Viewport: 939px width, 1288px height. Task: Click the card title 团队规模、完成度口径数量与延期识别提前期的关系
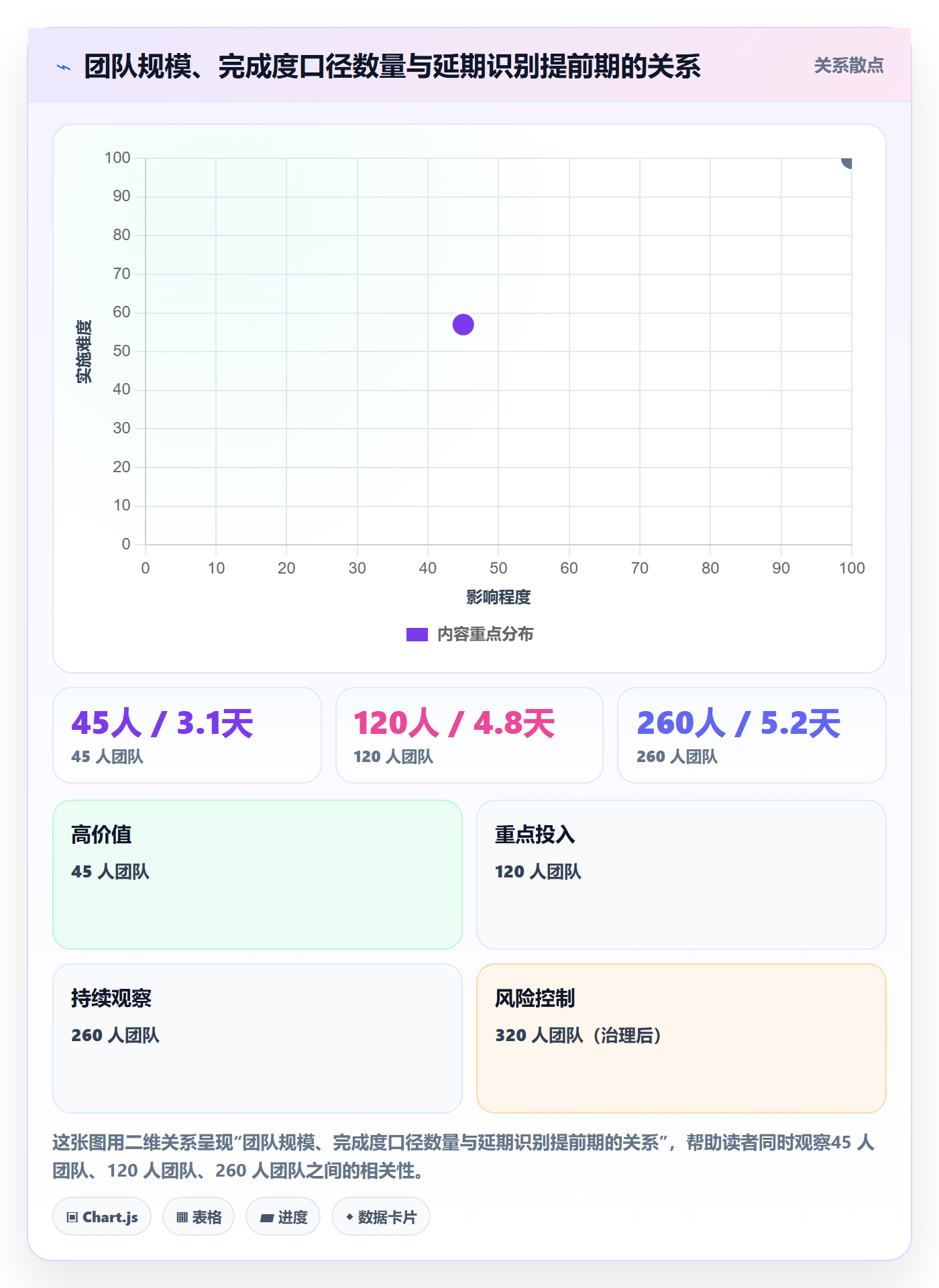coord(392,66)
